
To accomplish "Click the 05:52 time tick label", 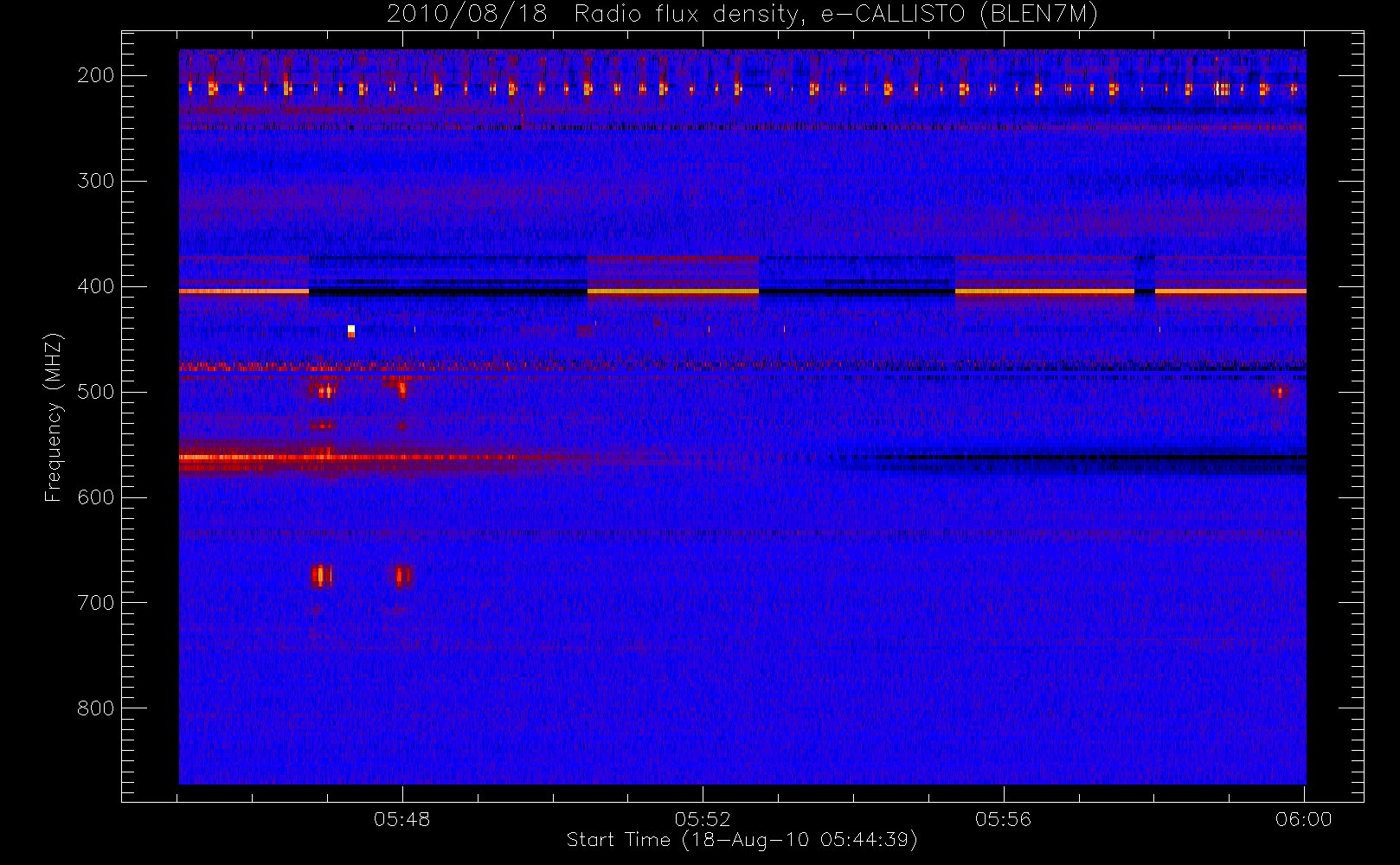I will (x=703, y=819).
